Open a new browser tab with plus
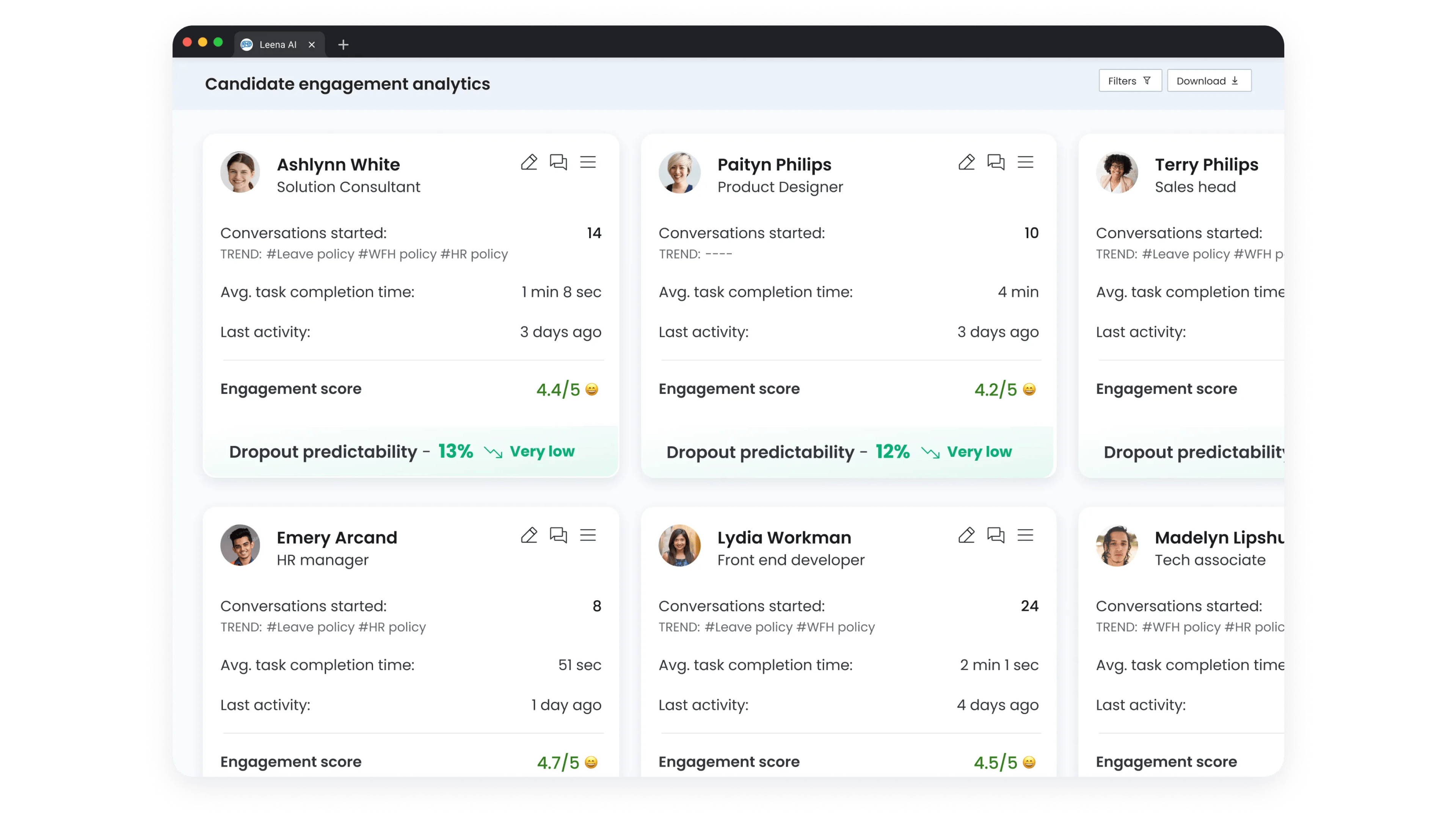 point(343,45)
